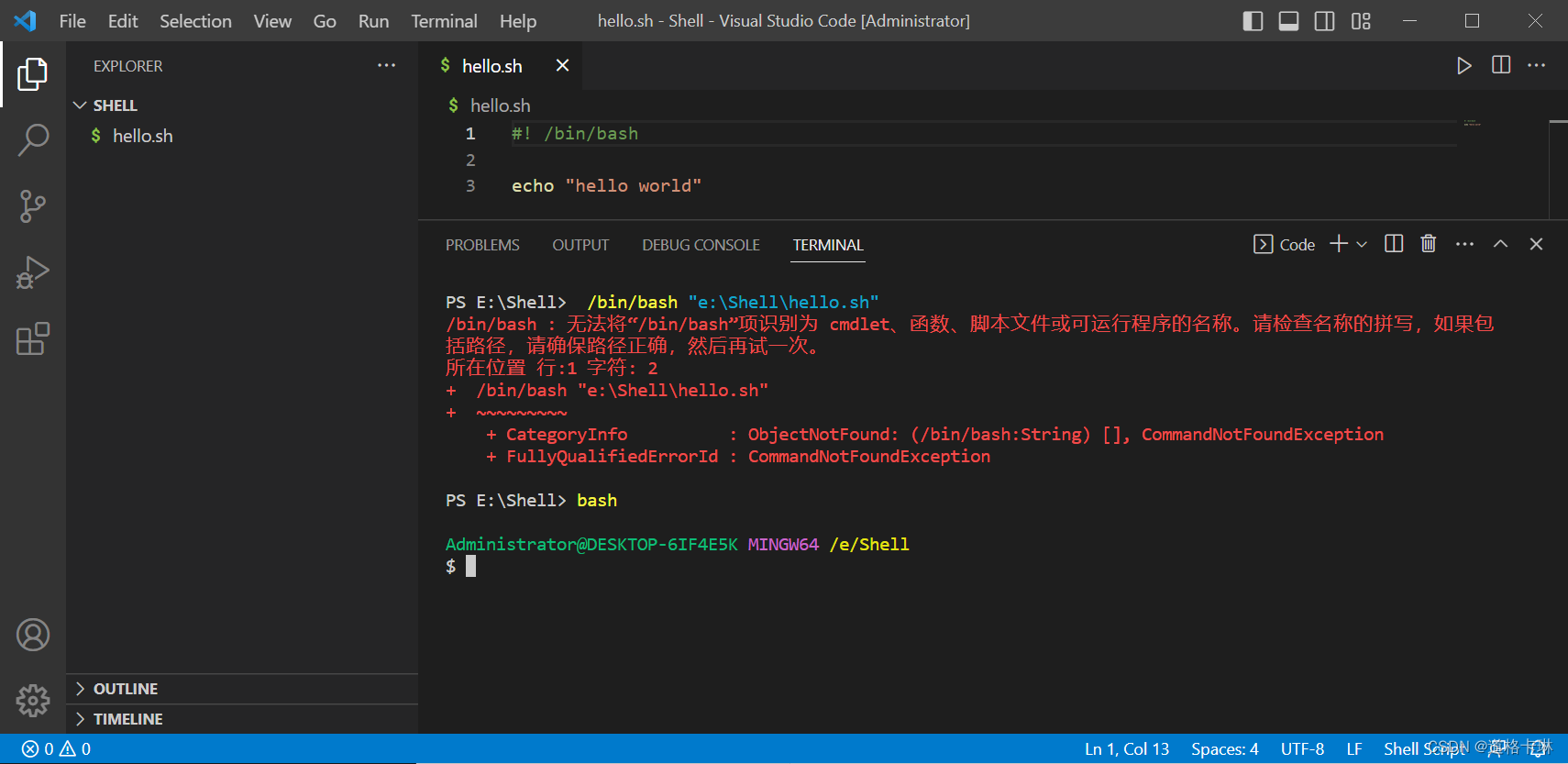Click line 1 shebang code in editor
The height and width of the screenshot is (764, 1568).
[575, 134]
